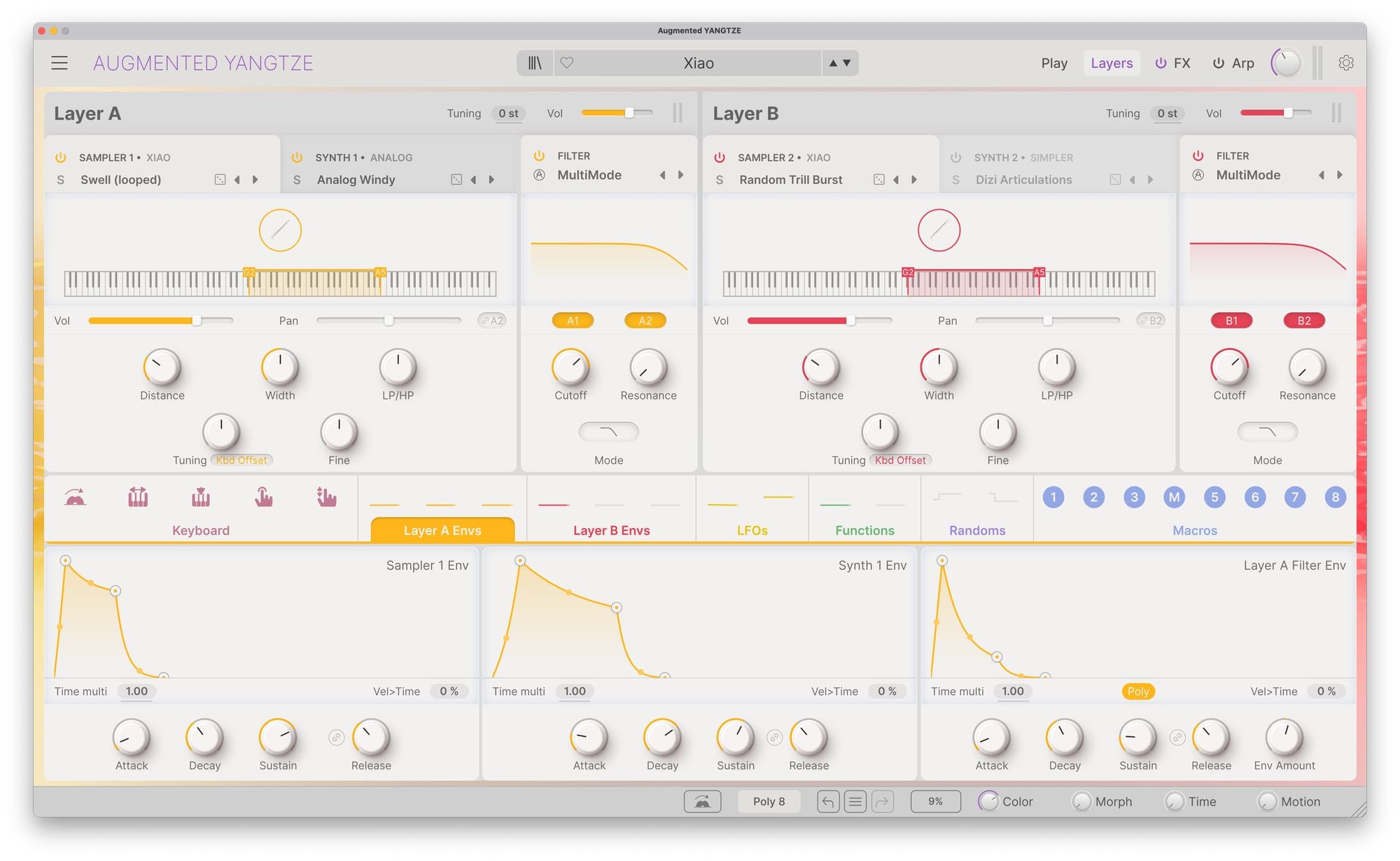Favorite the Xiao preset with heart icon

tap(567, 63)
